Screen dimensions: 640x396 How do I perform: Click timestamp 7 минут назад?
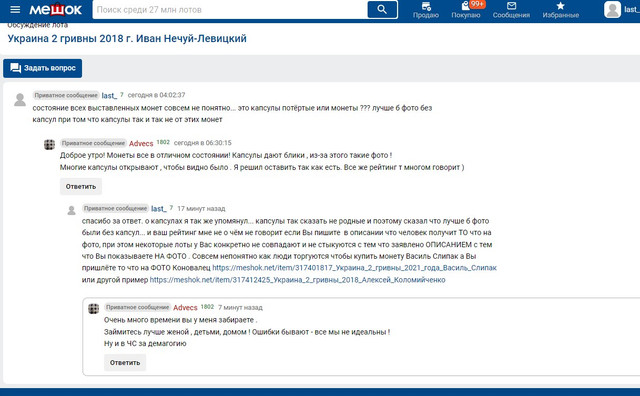coord(240,307)
